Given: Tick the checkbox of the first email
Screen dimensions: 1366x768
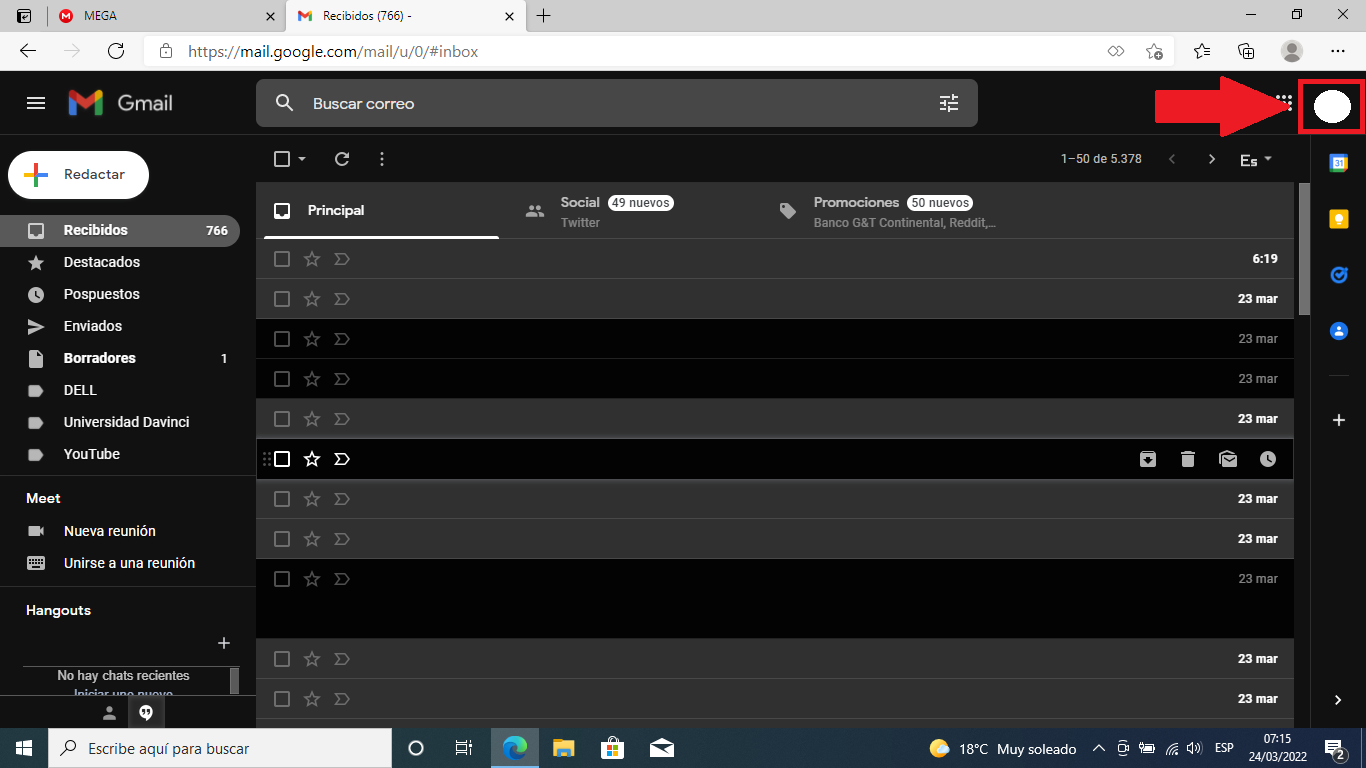Looking at the screenshot, I should [x=282, y=259].
